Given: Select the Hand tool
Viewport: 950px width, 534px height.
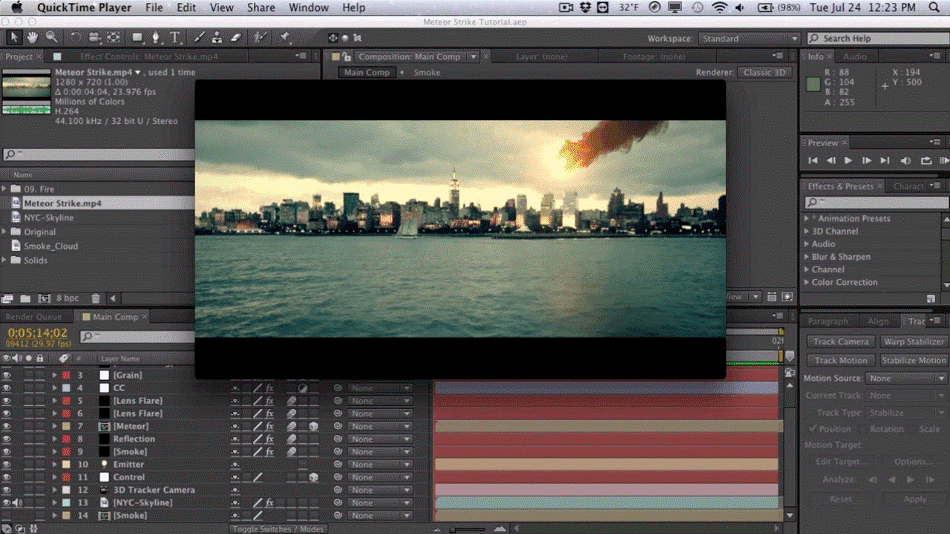Looking at the screenshot, I should [x=32, y=38].
